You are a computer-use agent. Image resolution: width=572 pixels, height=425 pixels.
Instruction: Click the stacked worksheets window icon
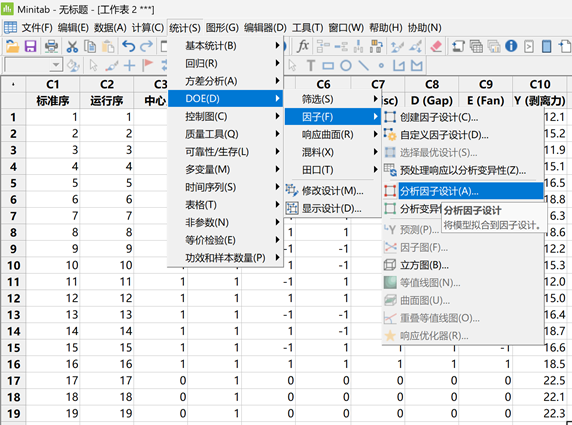[x=476, y=46]
